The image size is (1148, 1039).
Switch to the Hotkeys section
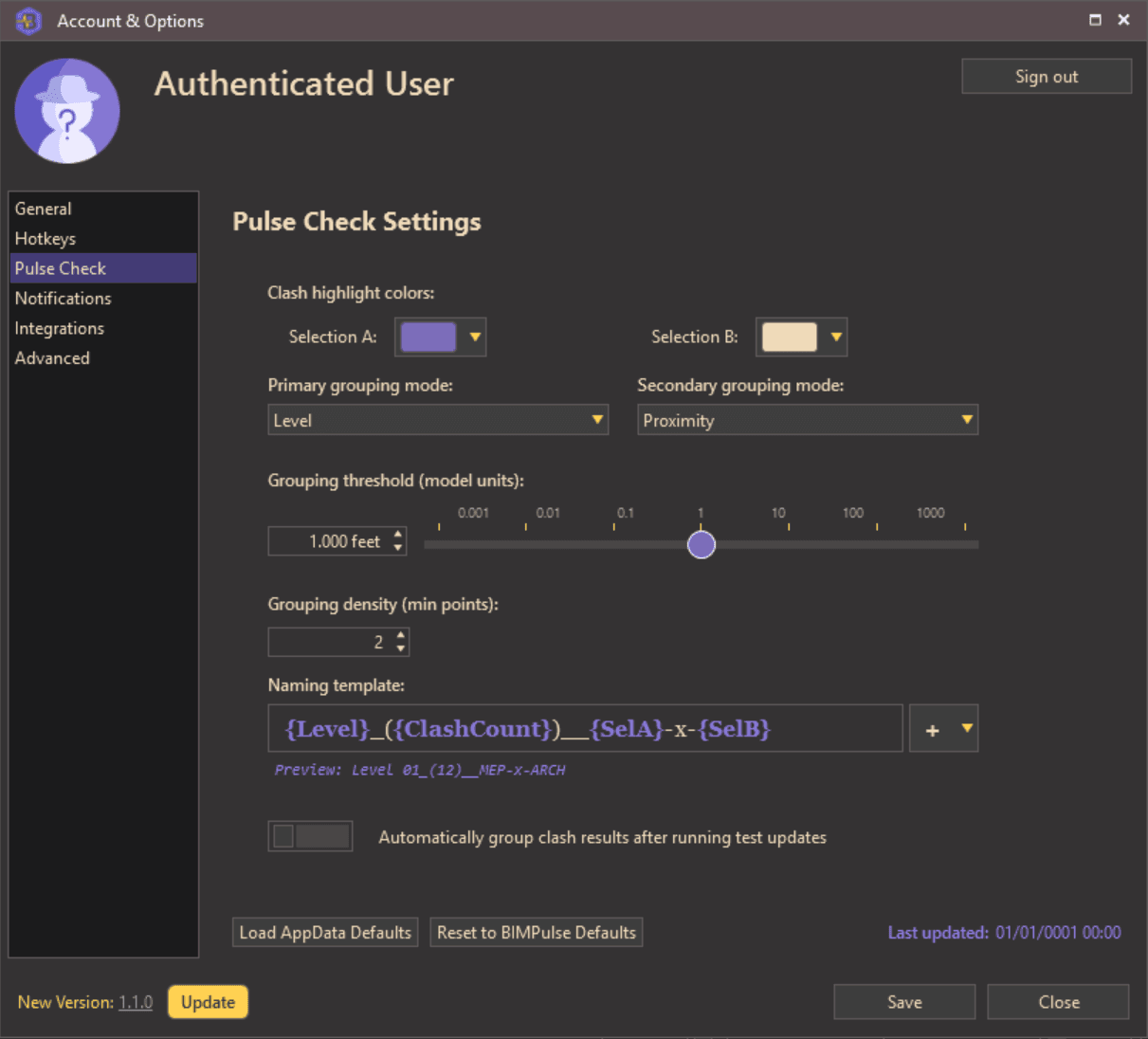[x=46, y=239]
